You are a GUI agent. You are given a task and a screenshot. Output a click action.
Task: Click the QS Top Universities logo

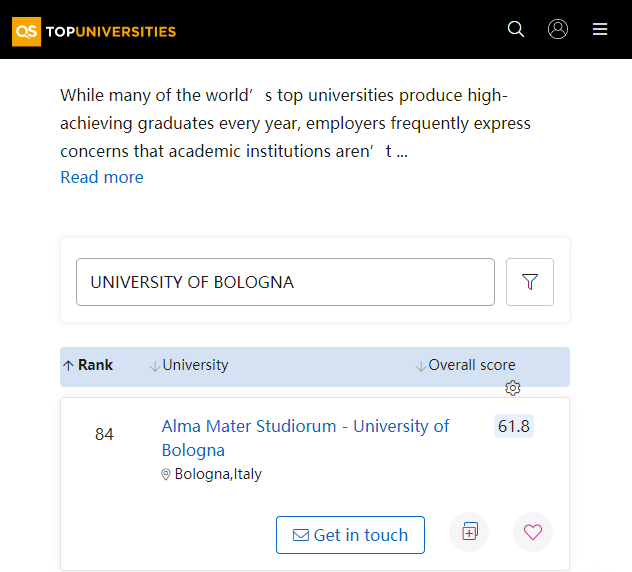(x=94, y=31)
